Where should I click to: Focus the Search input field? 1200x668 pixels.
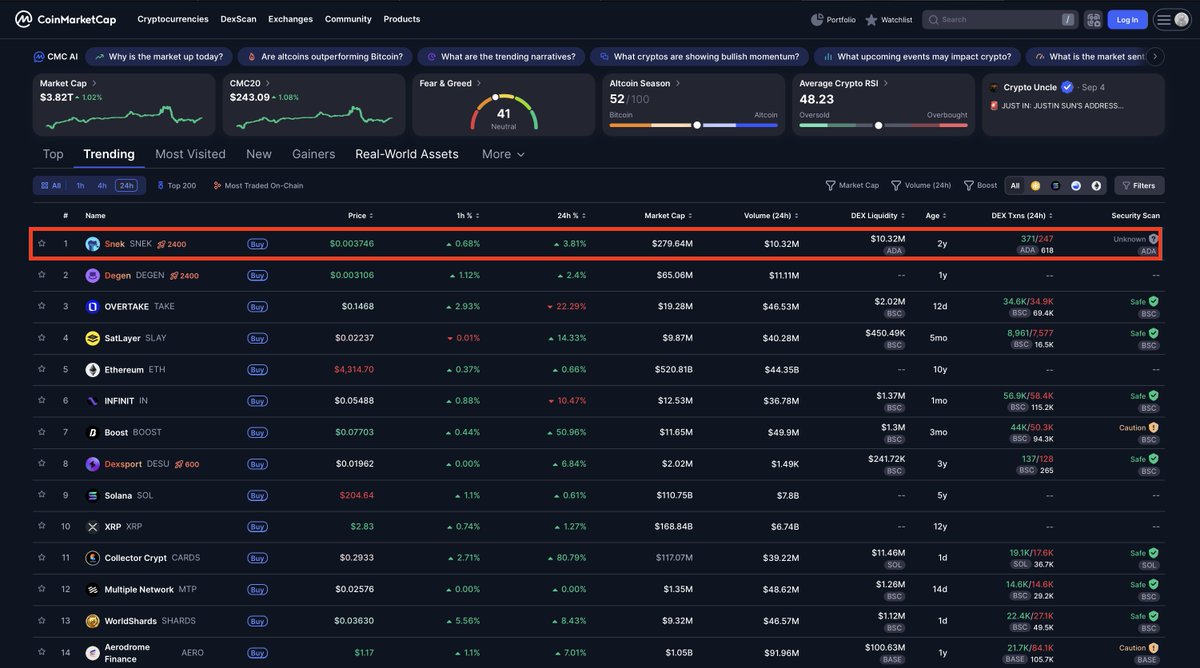click(1000, 19)
